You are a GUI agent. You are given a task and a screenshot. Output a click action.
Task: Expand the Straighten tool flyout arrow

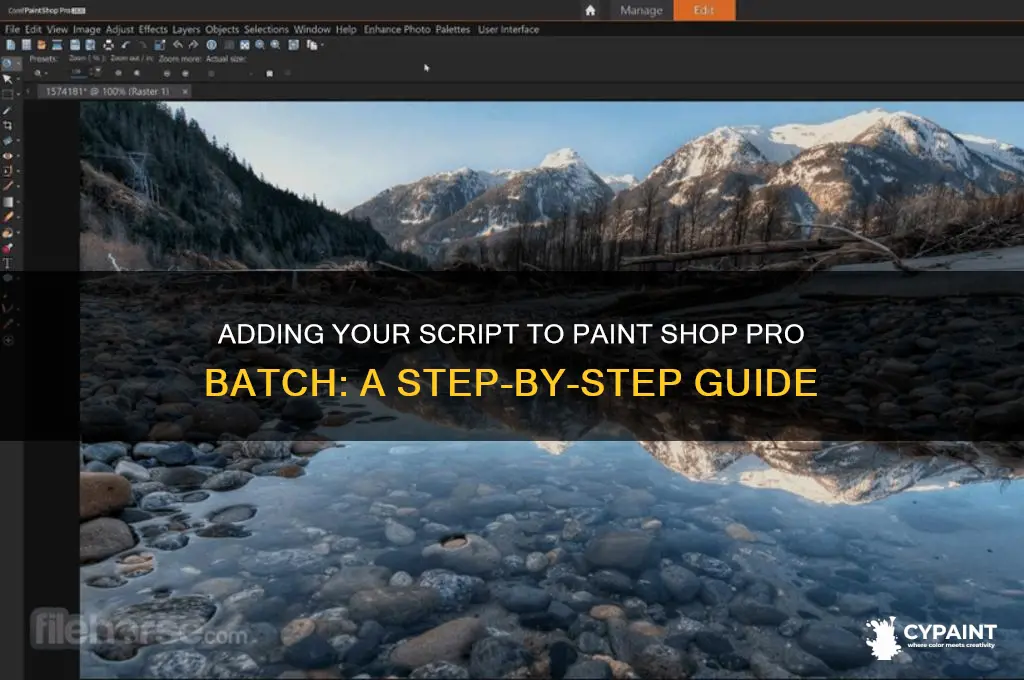point(18,140)
